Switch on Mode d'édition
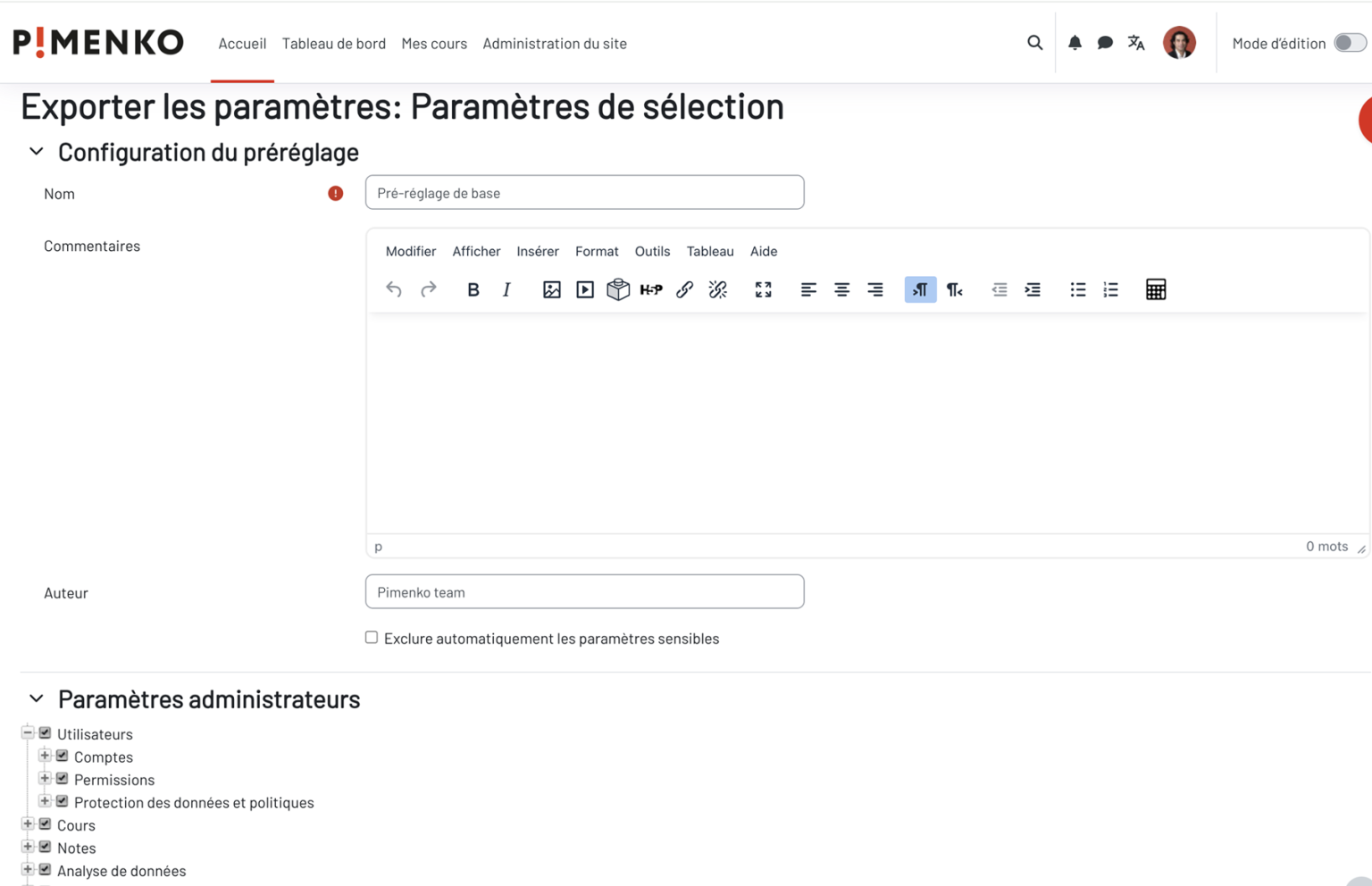 tap(1349, 42)
